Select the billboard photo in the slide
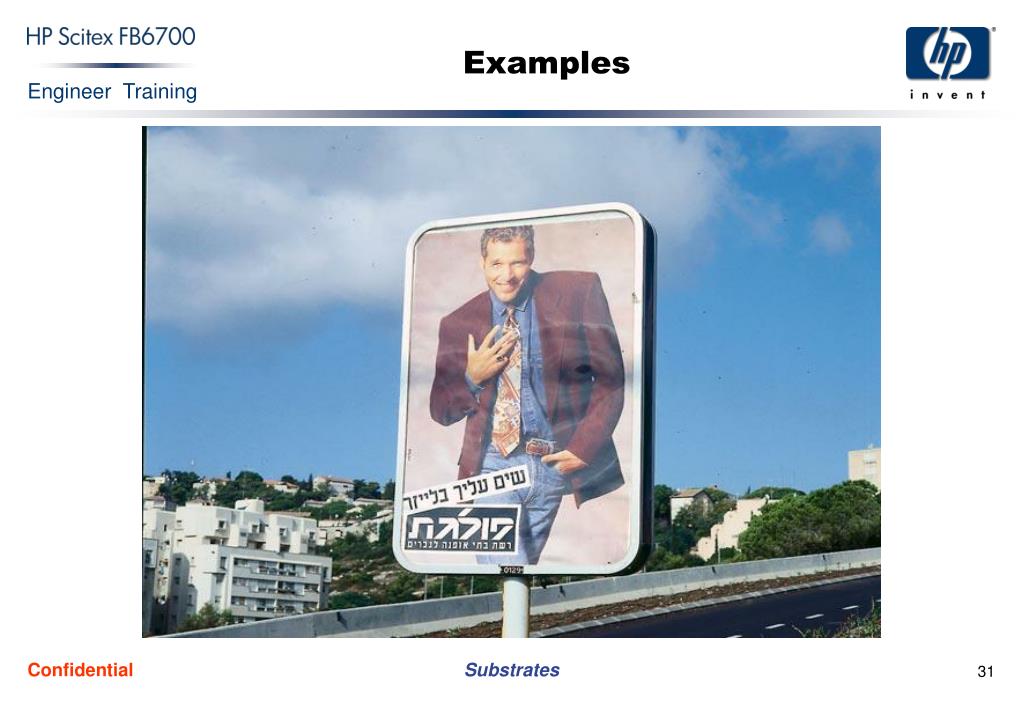Screen dimensions: 1023x708 click(512, 382)
